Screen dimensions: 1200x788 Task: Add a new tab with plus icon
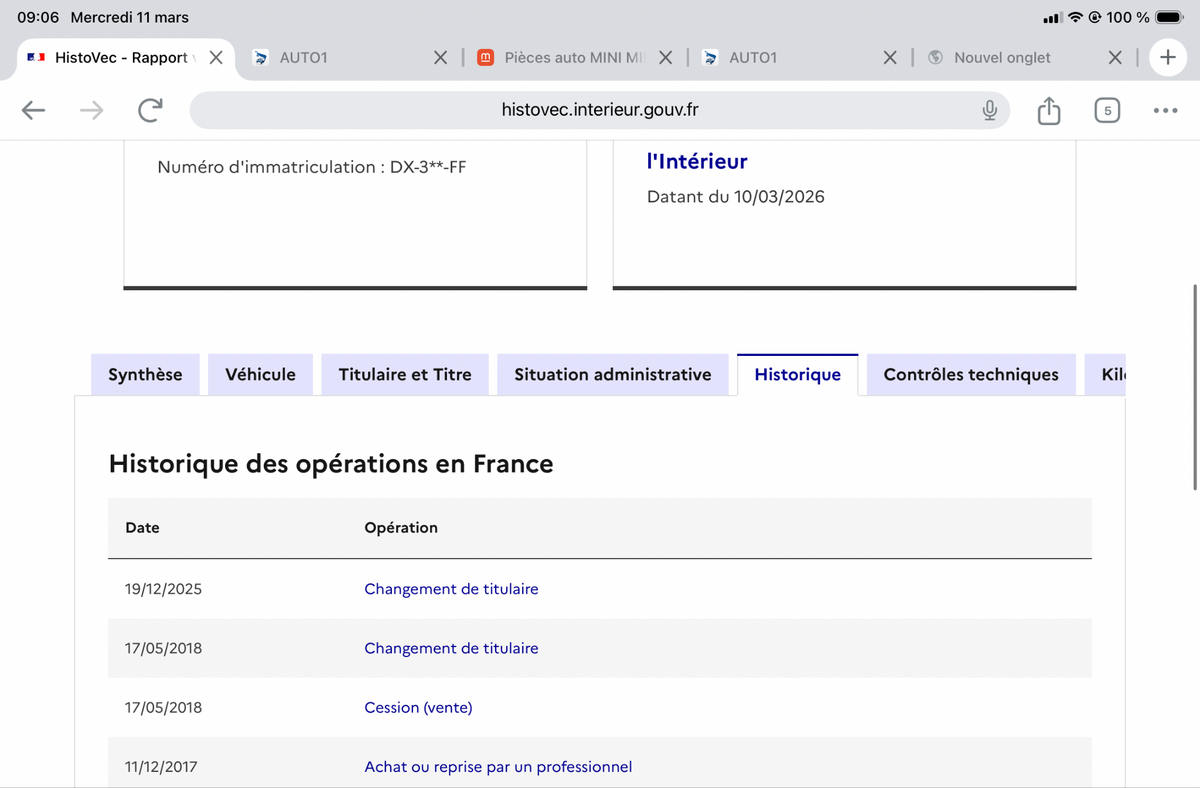point(1167,58)
